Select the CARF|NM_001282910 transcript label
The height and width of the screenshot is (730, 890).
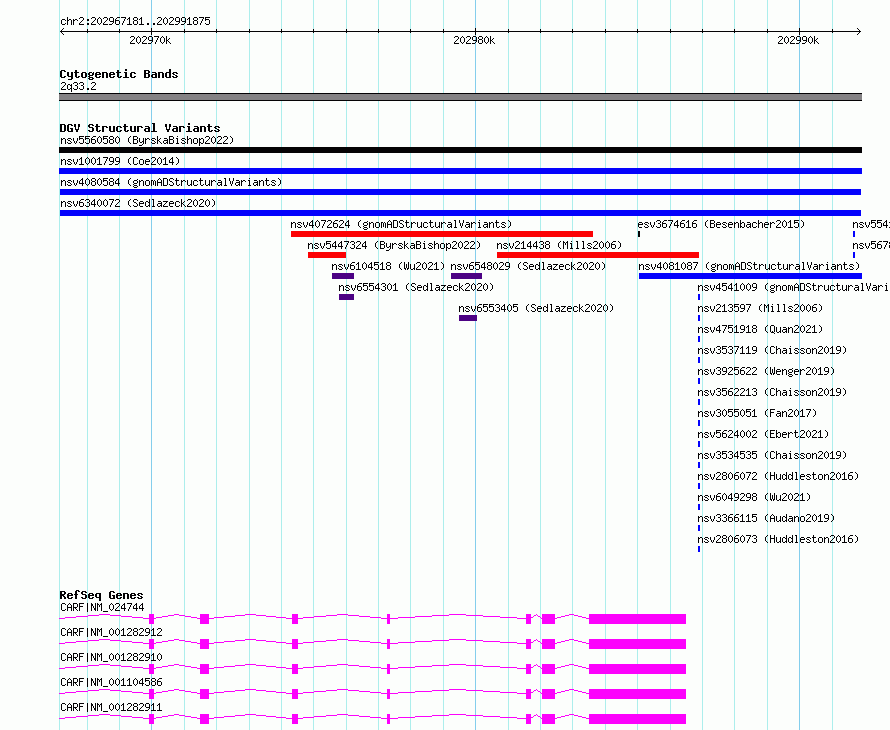(x=111, y=657)
